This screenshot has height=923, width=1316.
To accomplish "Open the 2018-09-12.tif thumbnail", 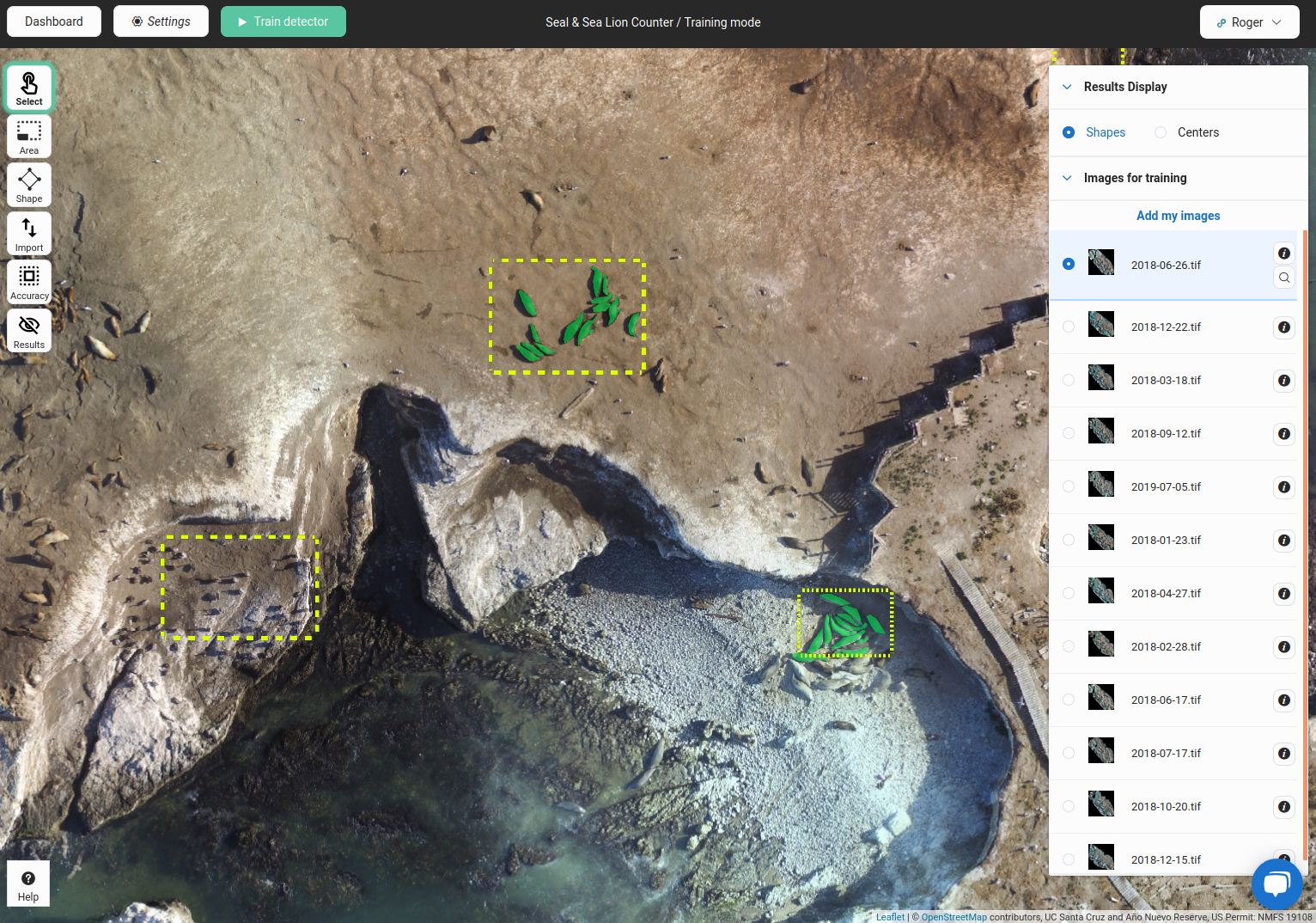I will 1101,431.
